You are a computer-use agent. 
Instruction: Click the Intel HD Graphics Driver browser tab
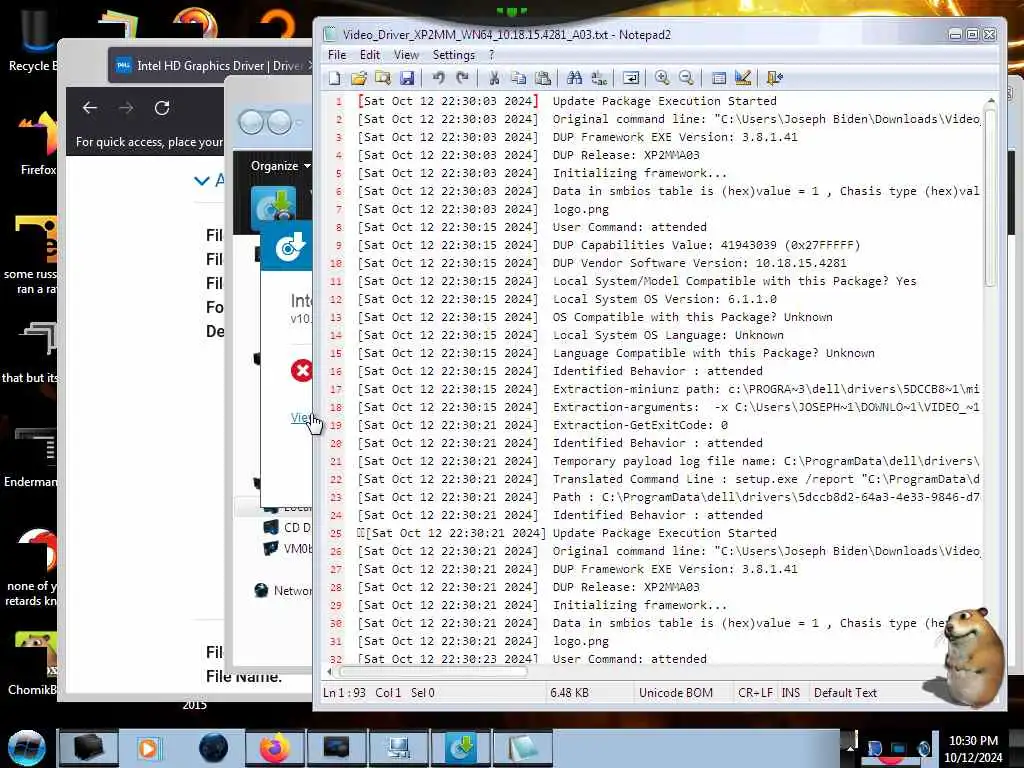pos(211,65)
